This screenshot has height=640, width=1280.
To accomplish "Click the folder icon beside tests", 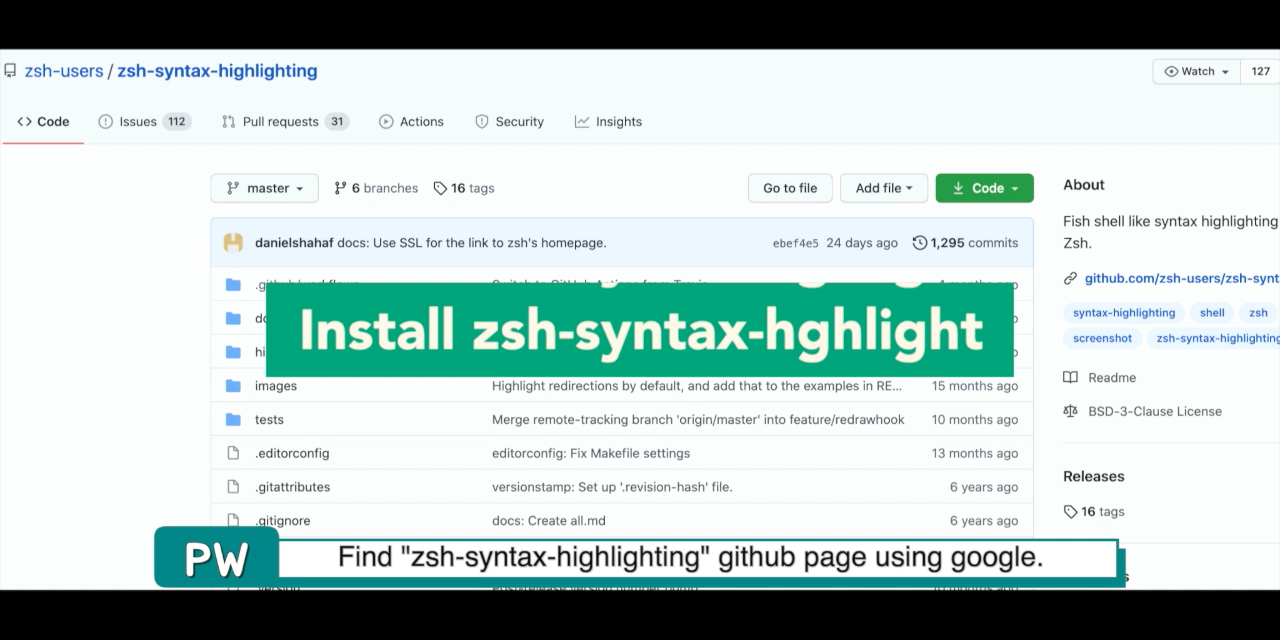I will point(233,420).
